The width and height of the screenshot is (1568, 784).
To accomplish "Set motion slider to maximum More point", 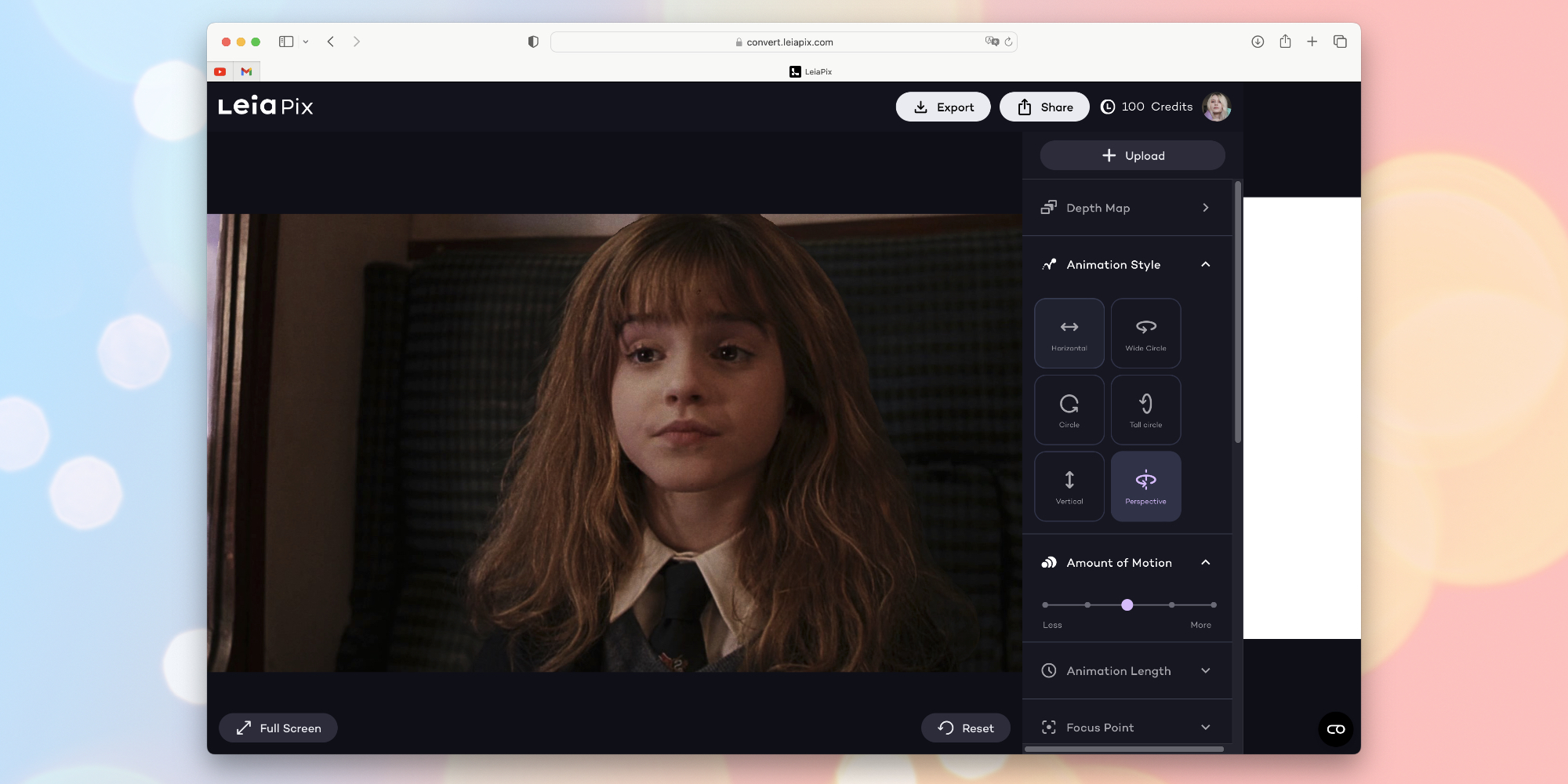I will point(1213,605).
